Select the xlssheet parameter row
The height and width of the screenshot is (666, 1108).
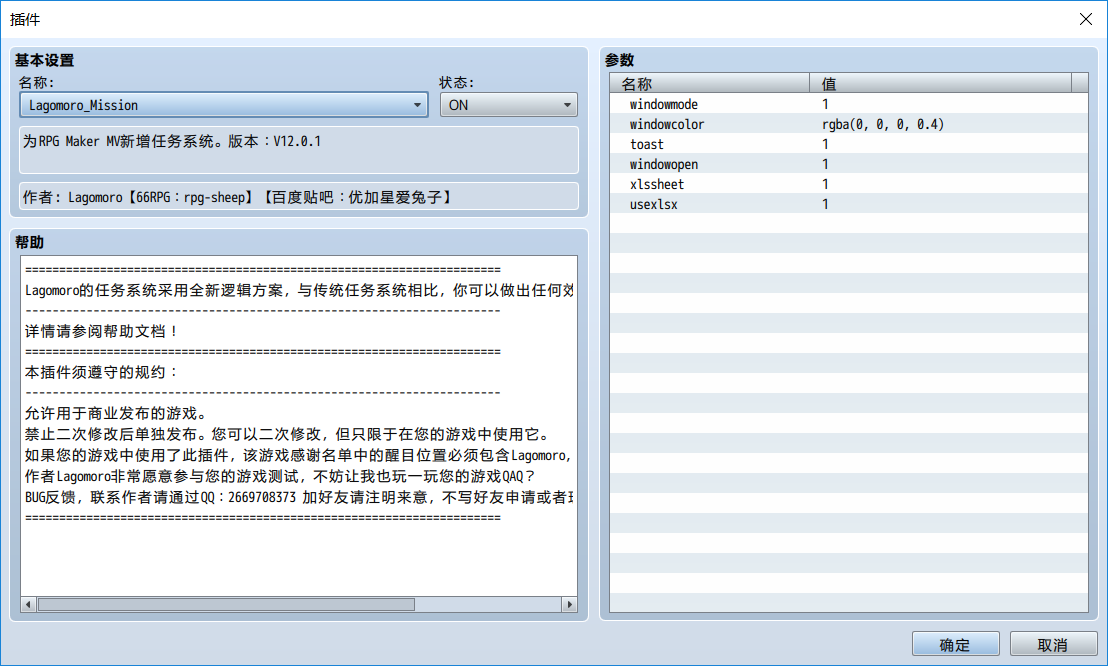[x=849, y=184]
